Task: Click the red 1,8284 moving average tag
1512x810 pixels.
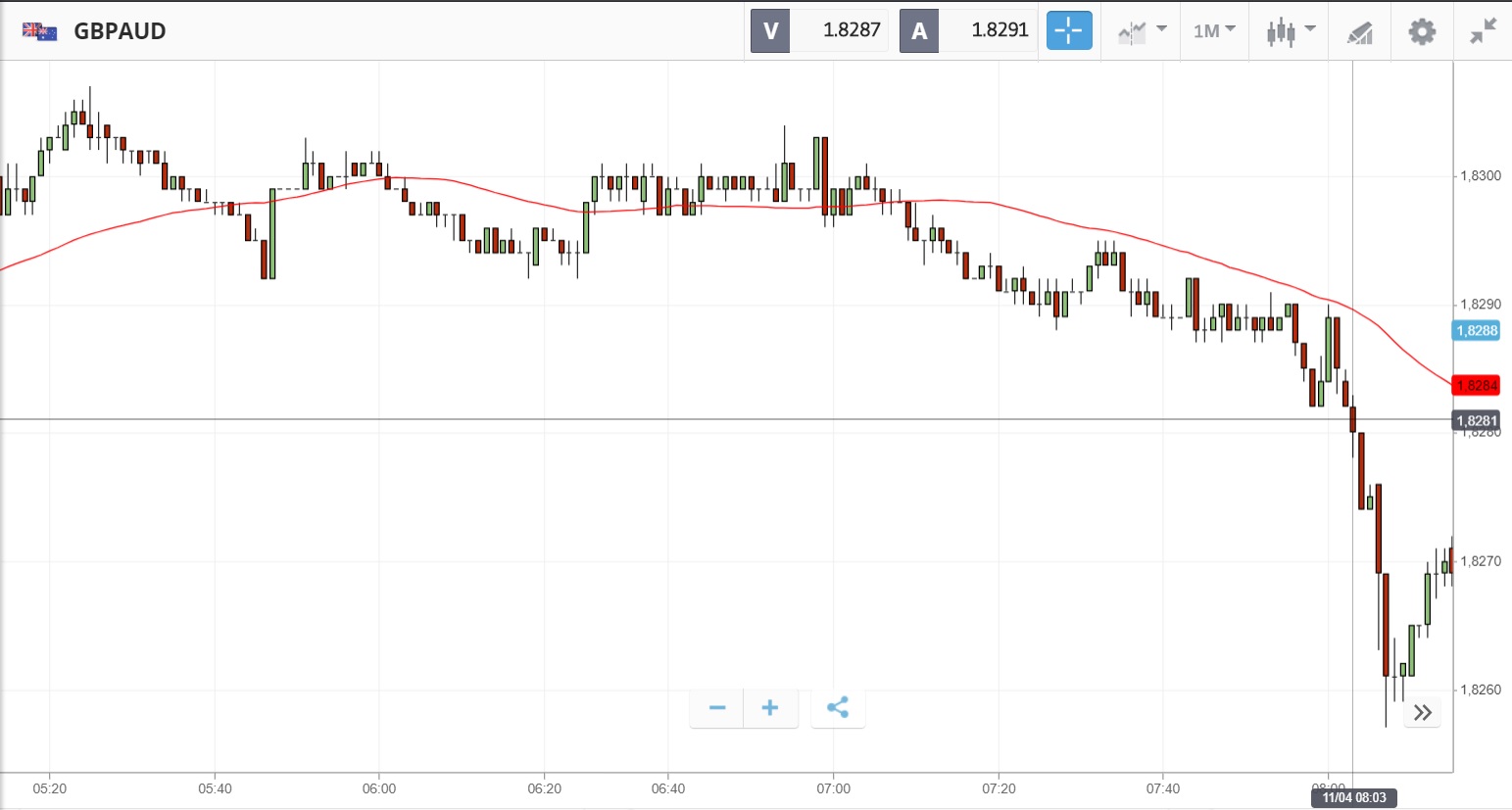Action: click(x=1477, y=385)
